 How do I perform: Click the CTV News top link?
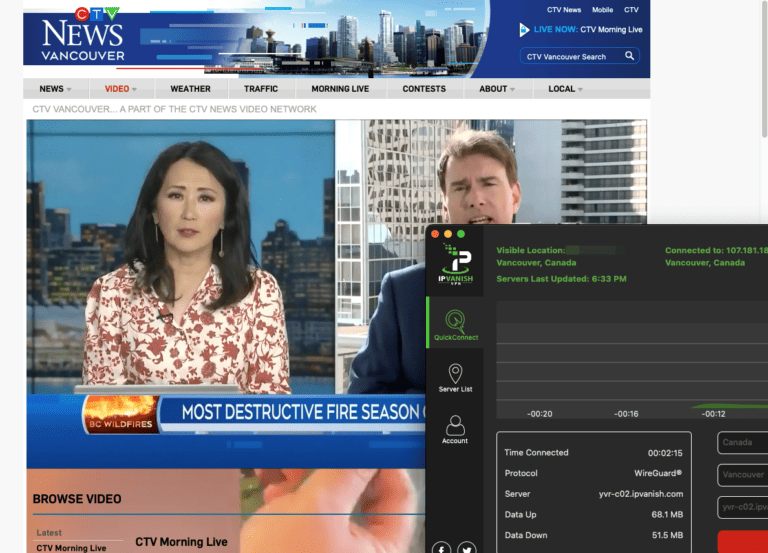click(x=564, y=10)
